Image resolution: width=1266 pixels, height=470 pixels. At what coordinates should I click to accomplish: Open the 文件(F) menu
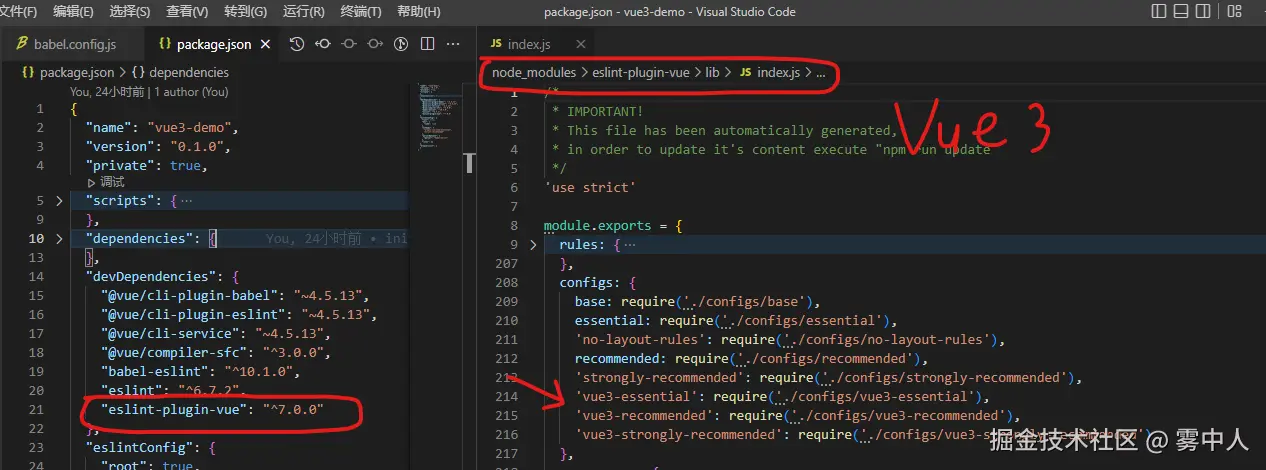point(19,11)
